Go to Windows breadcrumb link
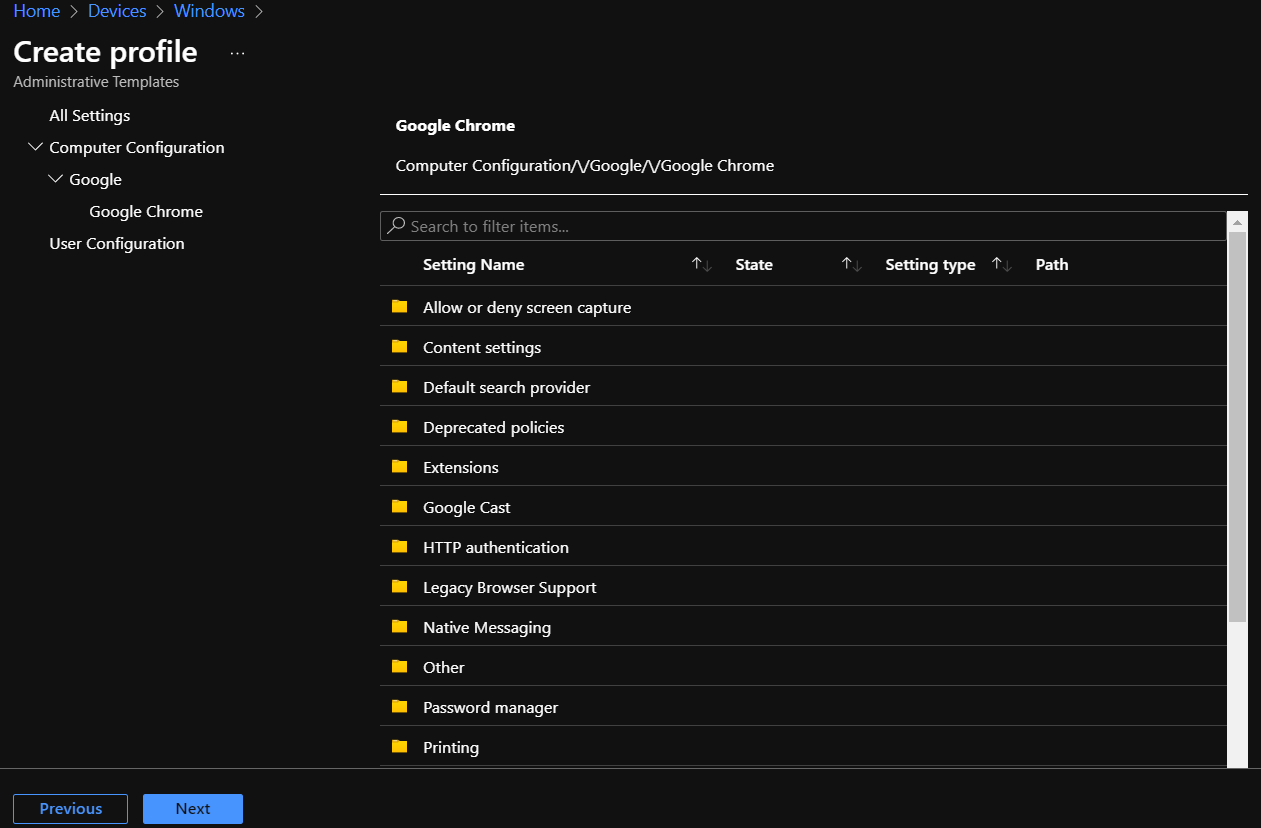1261x828 pixels. tap(209, 11)
